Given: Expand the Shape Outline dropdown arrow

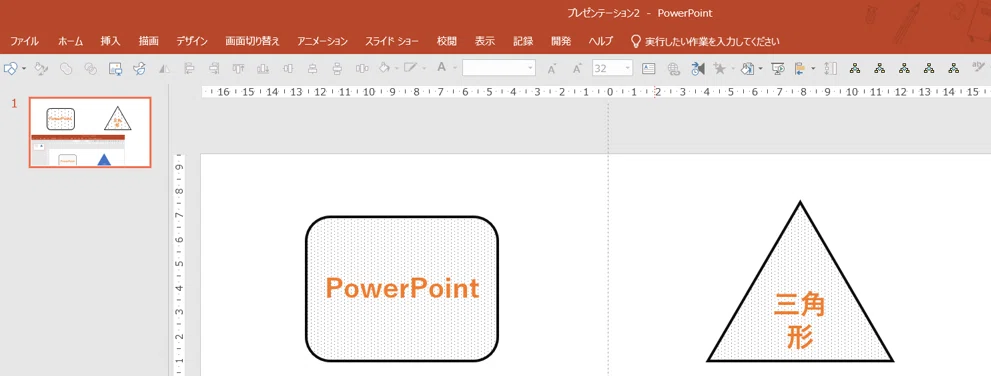Looking at the screenshot, I should [424, 68].
